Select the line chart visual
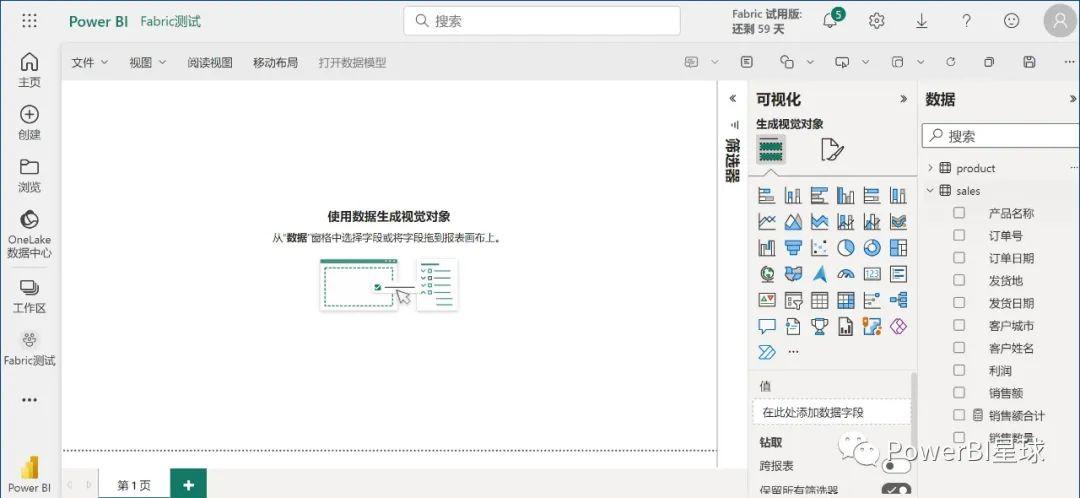The width and height of the screenshot is (1080, 498). click(x=767, y=222)
